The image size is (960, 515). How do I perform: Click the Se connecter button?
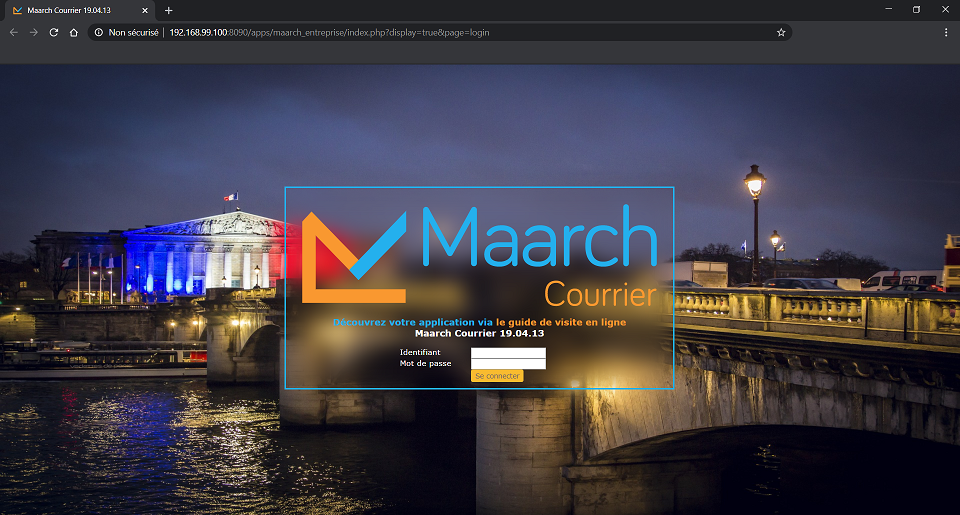[x=497, y=376]
